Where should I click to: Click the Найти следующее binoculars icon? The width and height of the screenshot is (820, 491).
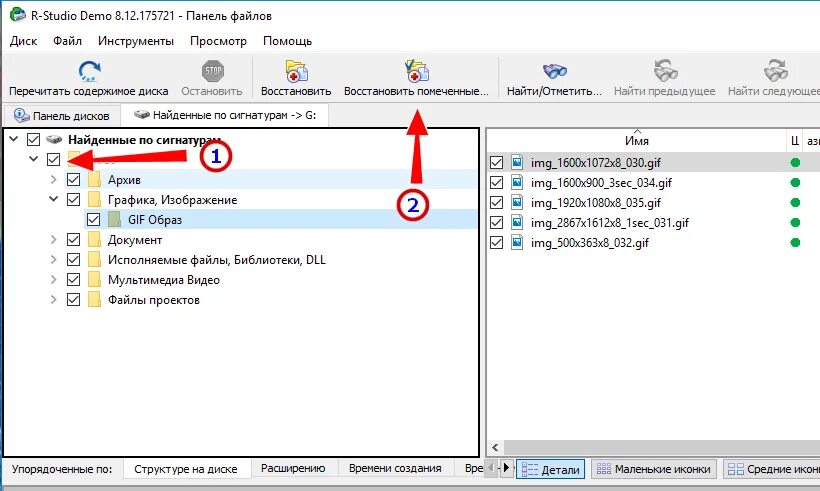(775, 71)
